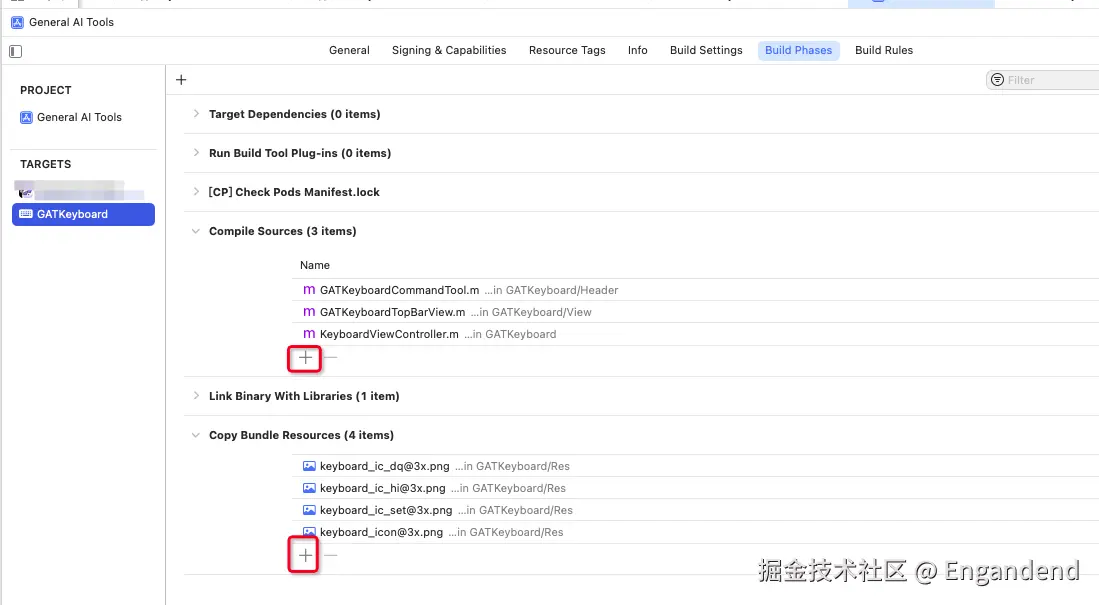Viewport: 1099px width, 605px height.
Task: Select GATKeyboardTopBarView.m row
Action: pyautogui.click(x=695, y=312)
